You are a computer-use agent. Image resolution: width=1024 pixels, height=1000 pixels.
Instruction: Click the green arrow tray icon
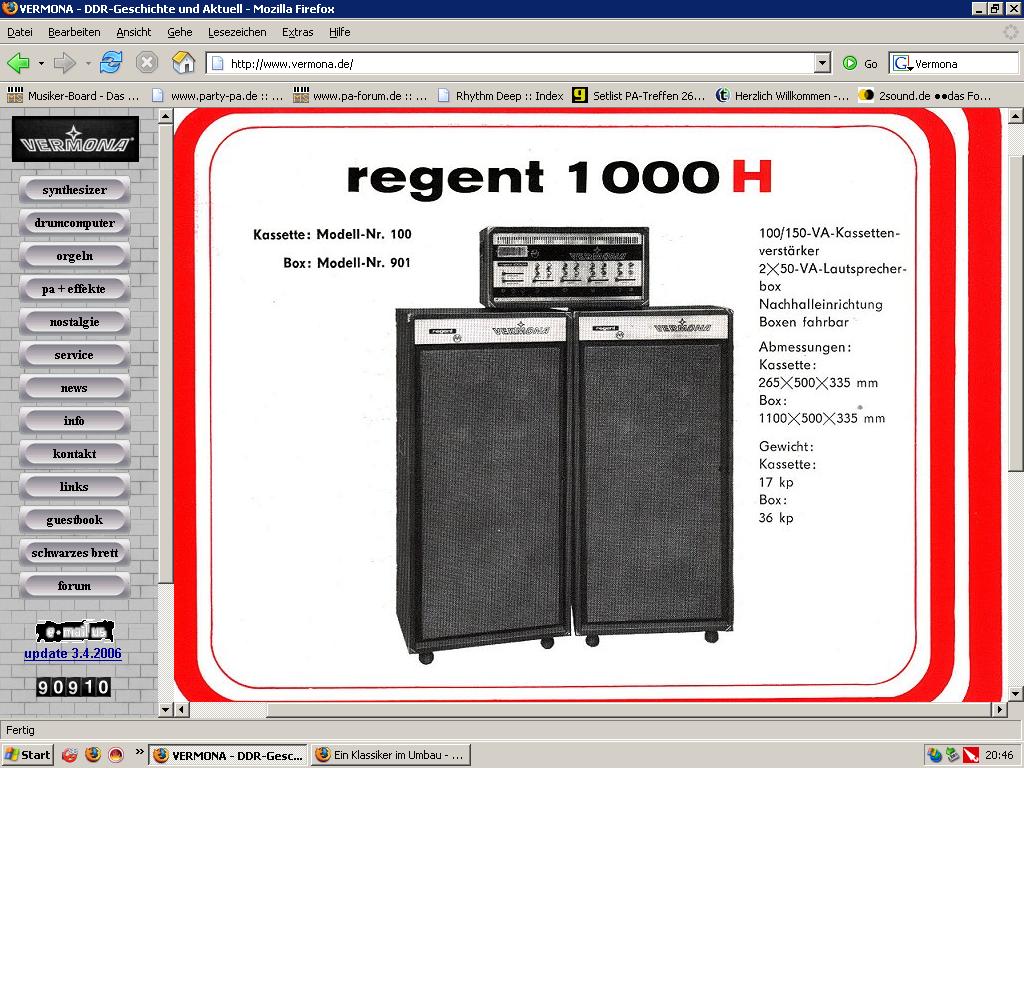(x=953, y=755)
